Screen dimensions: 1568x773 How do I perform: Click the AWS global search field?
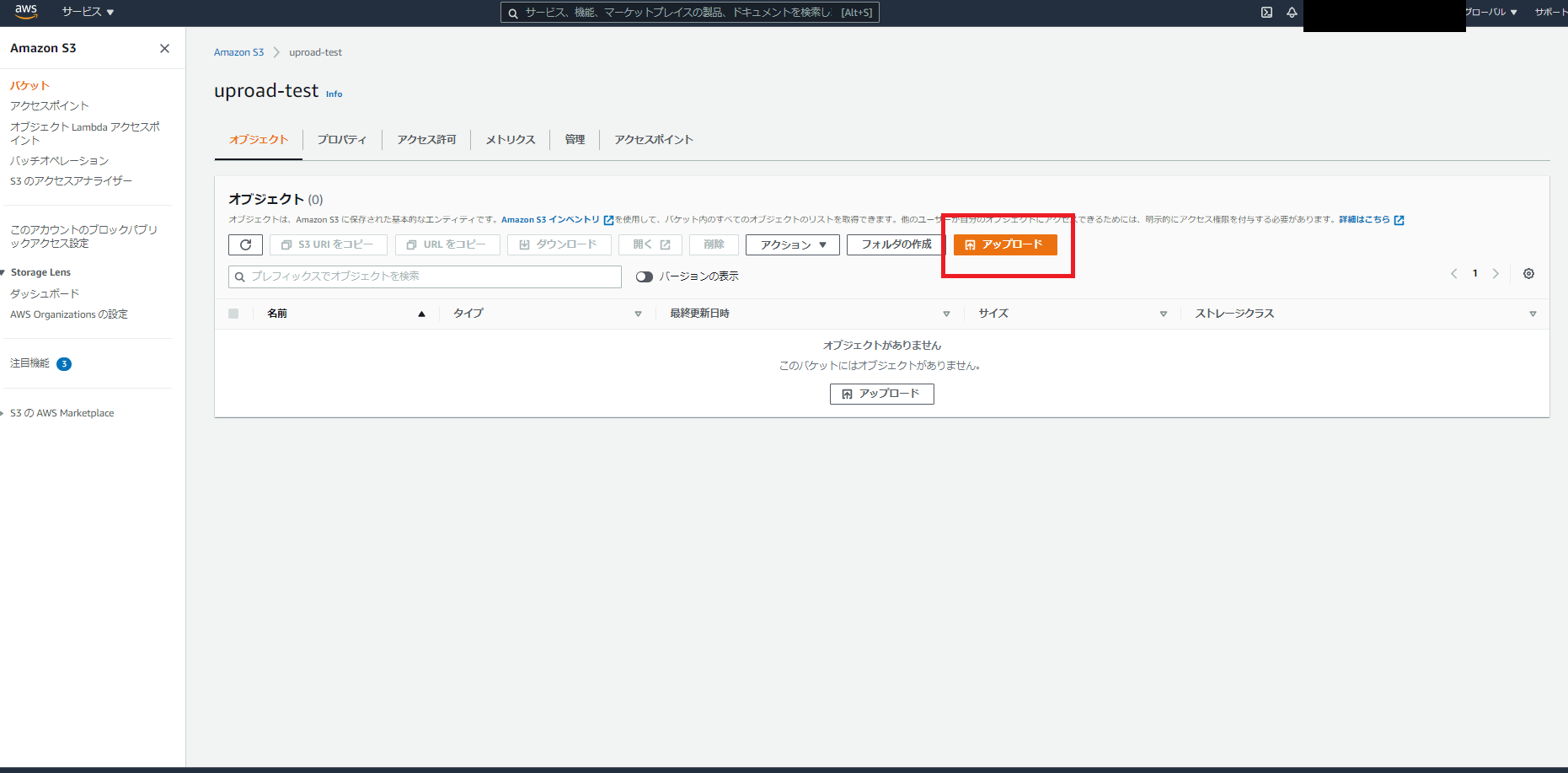(x=689, y=13)
